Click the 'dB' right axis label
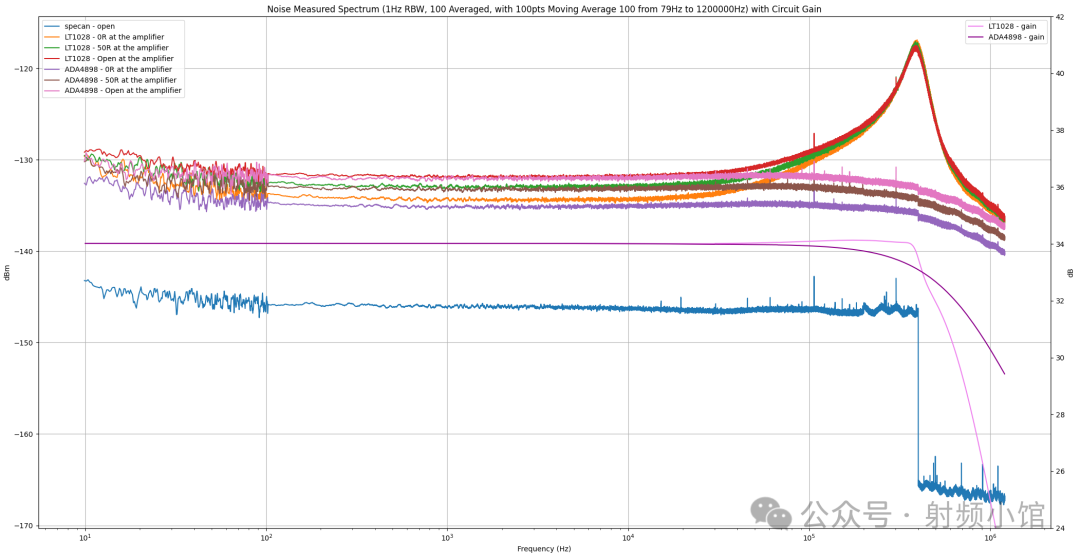The width and height of the screenshot is (1080, 558). click(x=1071, y=273)
